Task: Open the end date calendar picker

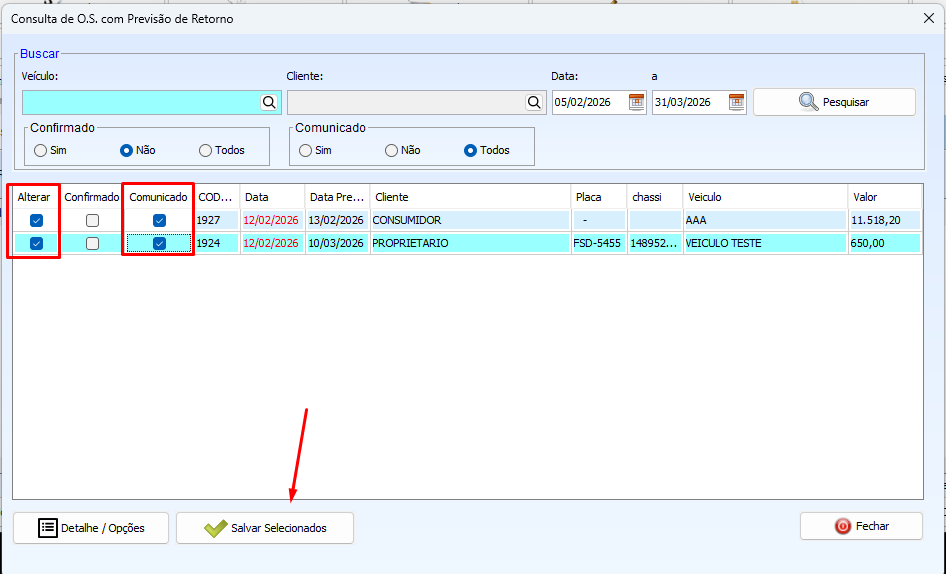Action: (x=736, y=102)
